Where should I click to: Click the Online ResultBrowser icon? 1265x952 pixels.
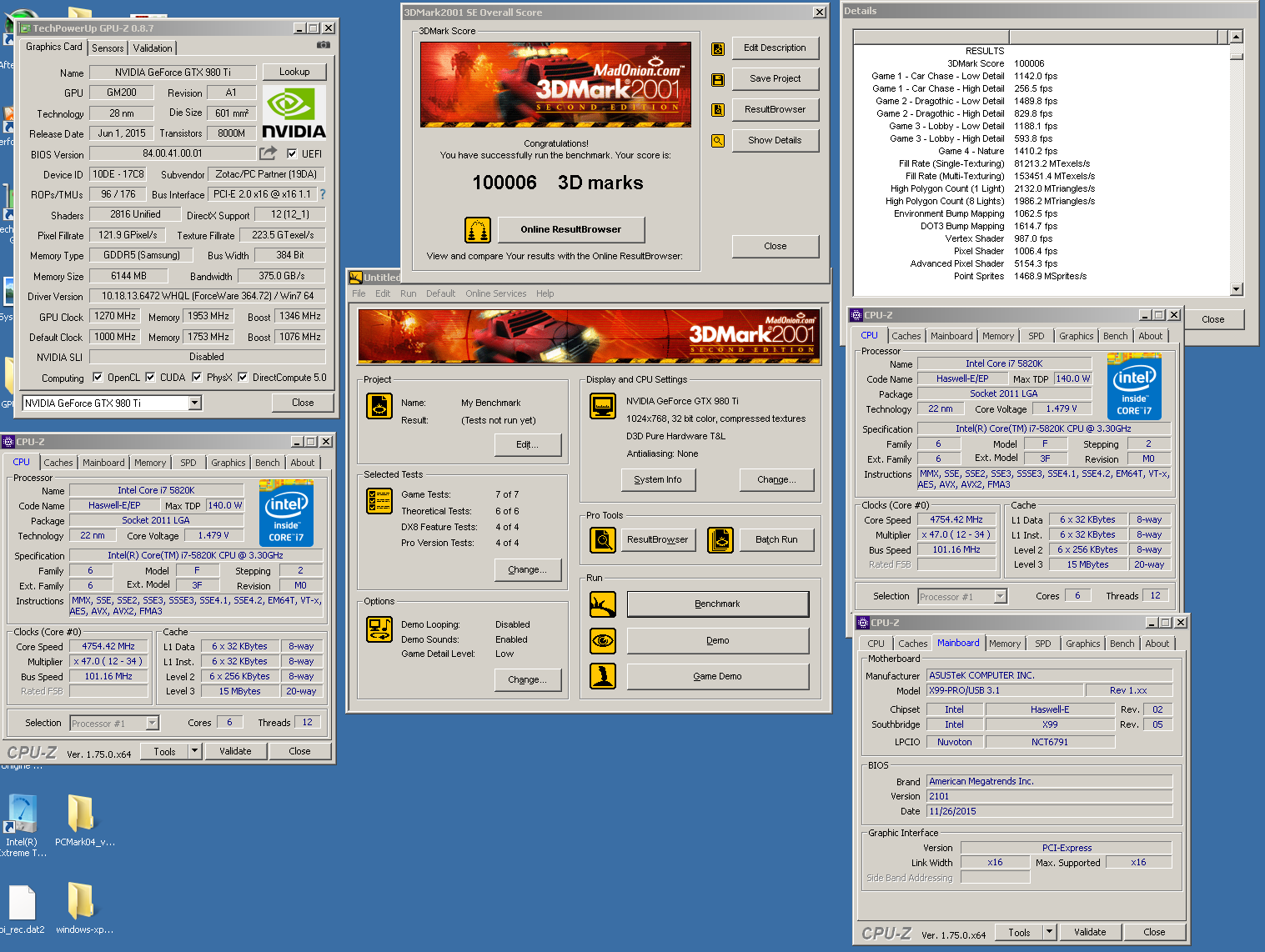pos(477,229)
